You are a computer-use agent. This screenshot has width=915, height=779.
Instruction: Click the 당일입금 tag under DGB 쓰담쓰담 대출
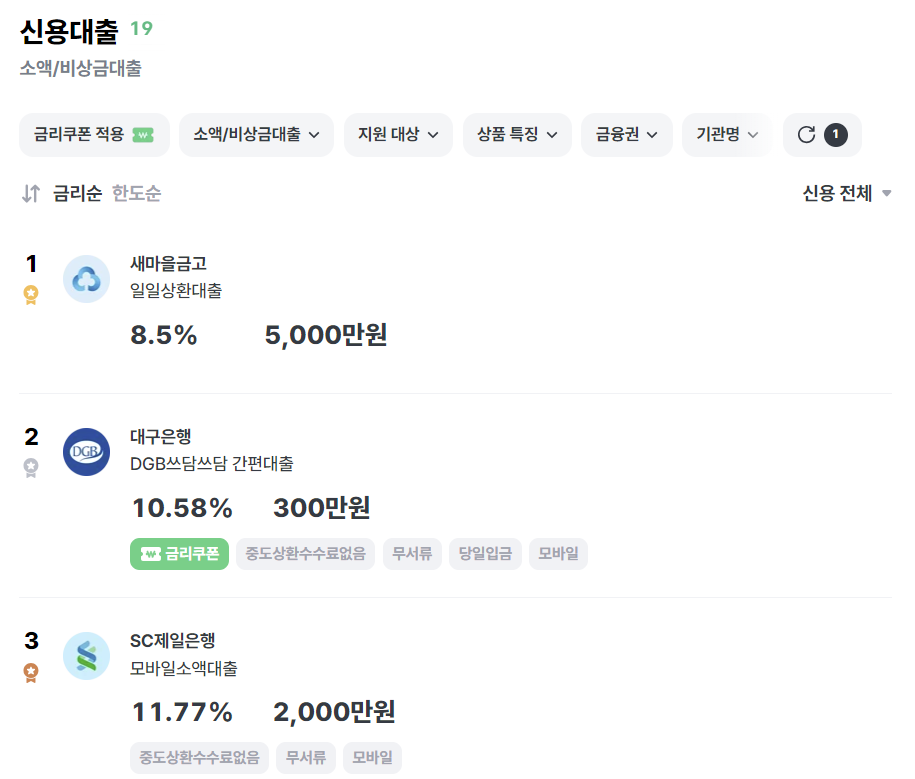(485, 553)
